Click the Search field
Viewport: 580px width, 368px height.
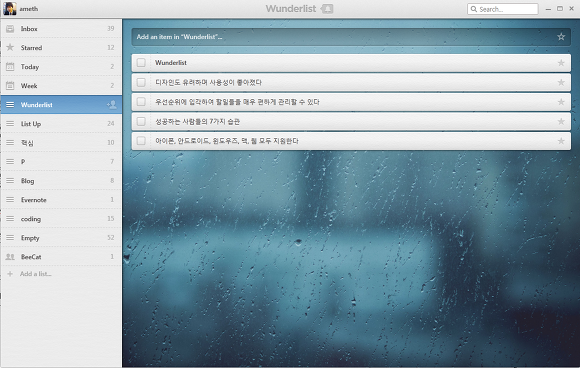coord(503,9)
